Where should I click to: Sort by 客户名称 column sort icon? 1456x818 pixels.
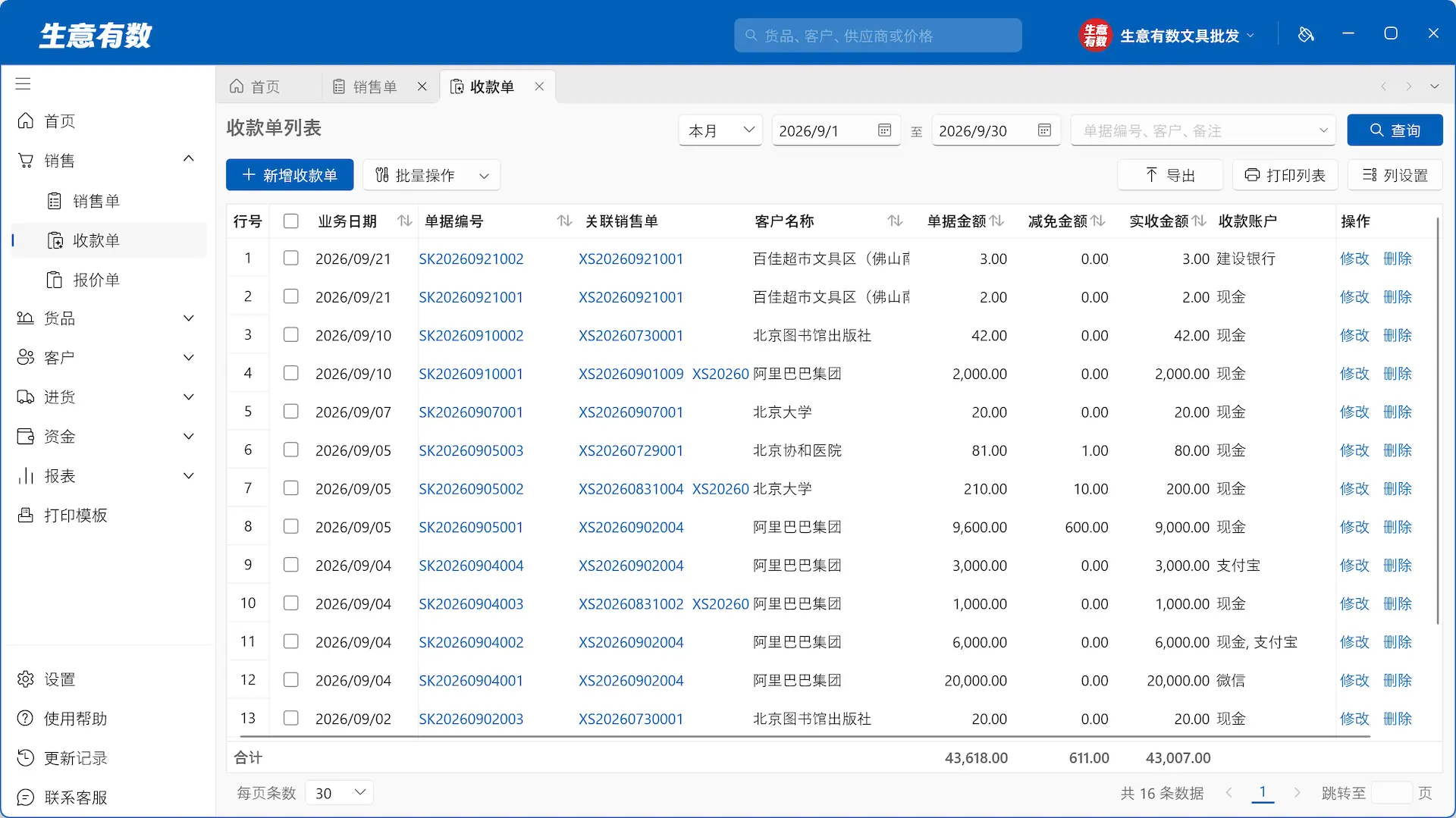(895, 221)
